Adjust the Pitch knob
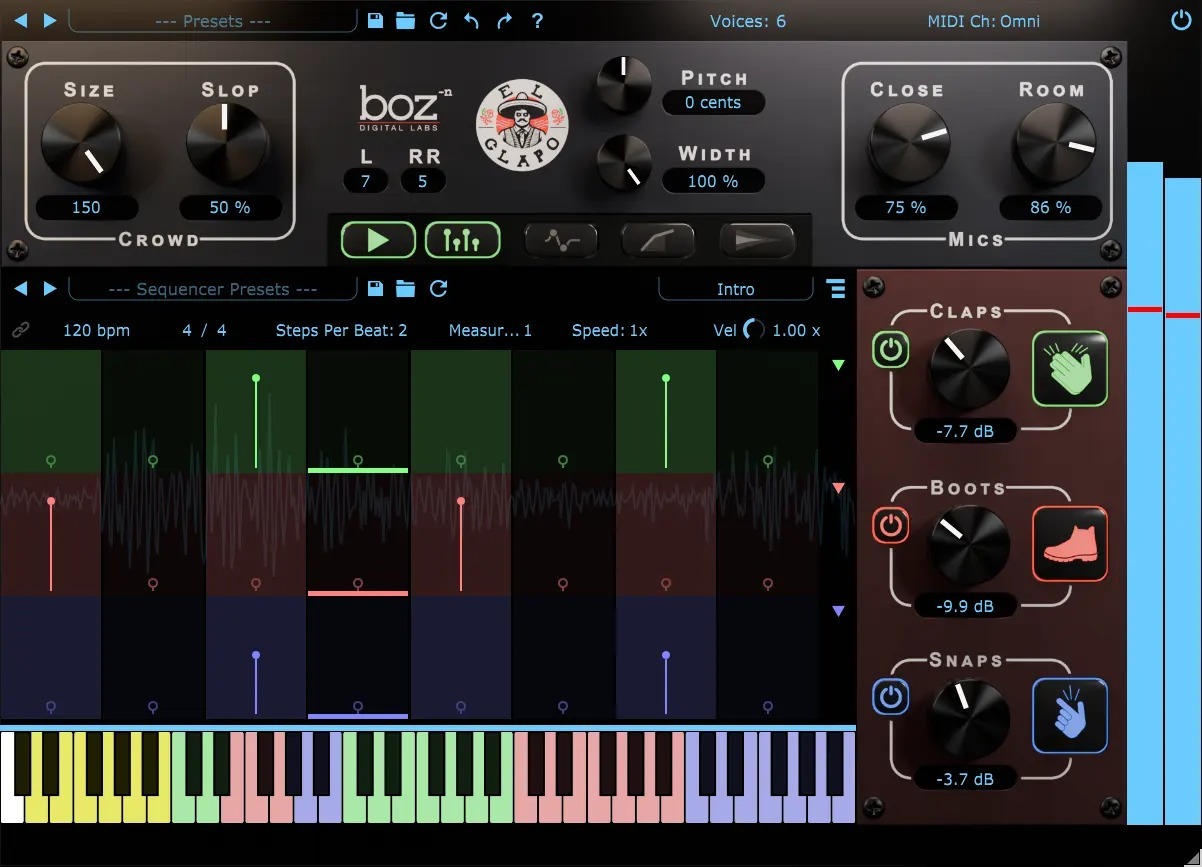 (622, 86)
